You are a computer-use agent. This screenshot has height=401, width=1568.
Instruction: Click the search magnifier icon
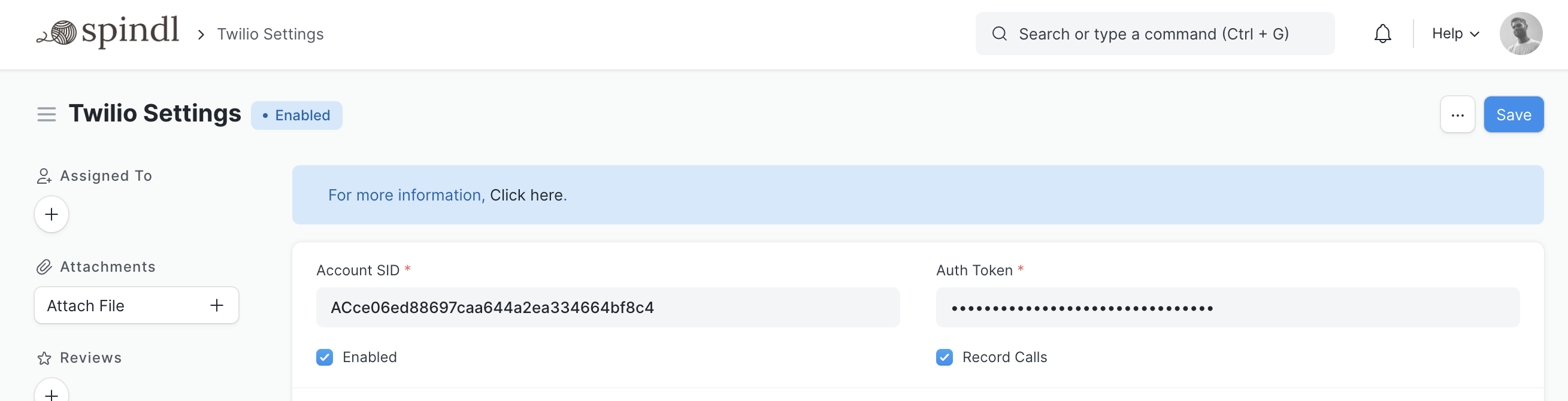point(1000,34)
